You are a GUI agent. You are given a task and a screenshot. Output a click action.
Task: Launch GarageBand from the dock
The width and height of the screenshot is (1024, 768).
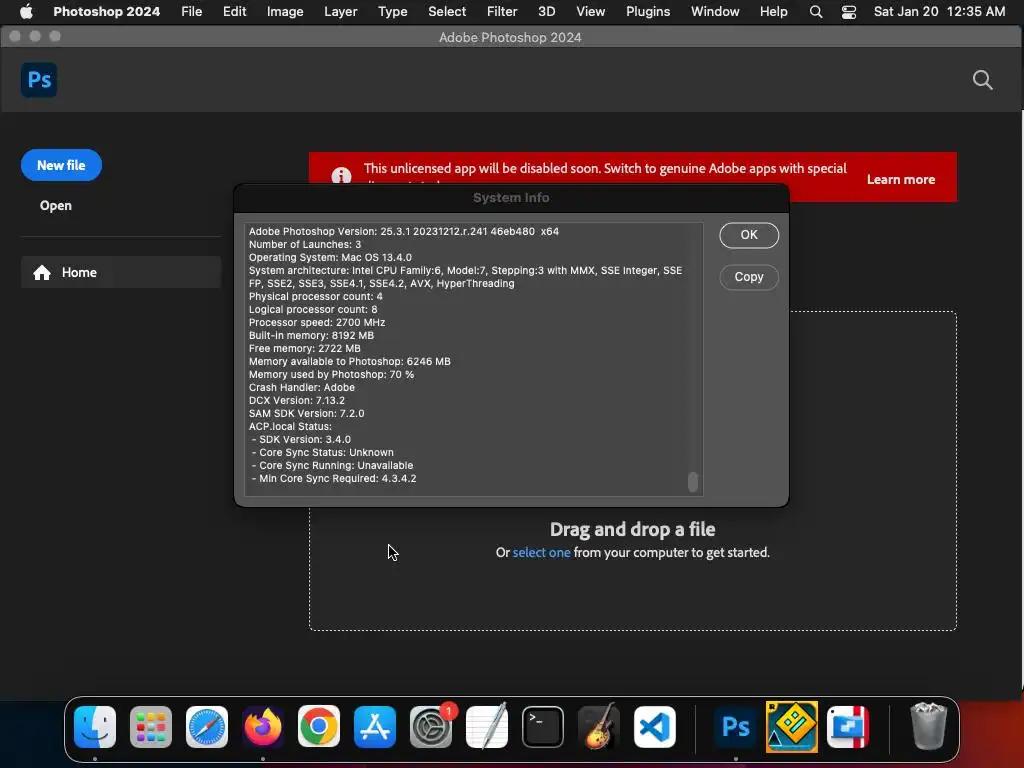click(599, 727)
